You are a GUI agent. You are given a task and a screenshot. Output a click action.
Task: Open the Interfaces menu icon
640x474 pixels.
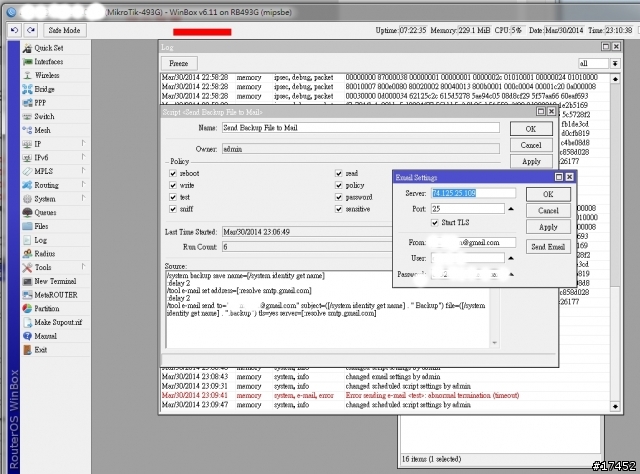pos(27,62)
